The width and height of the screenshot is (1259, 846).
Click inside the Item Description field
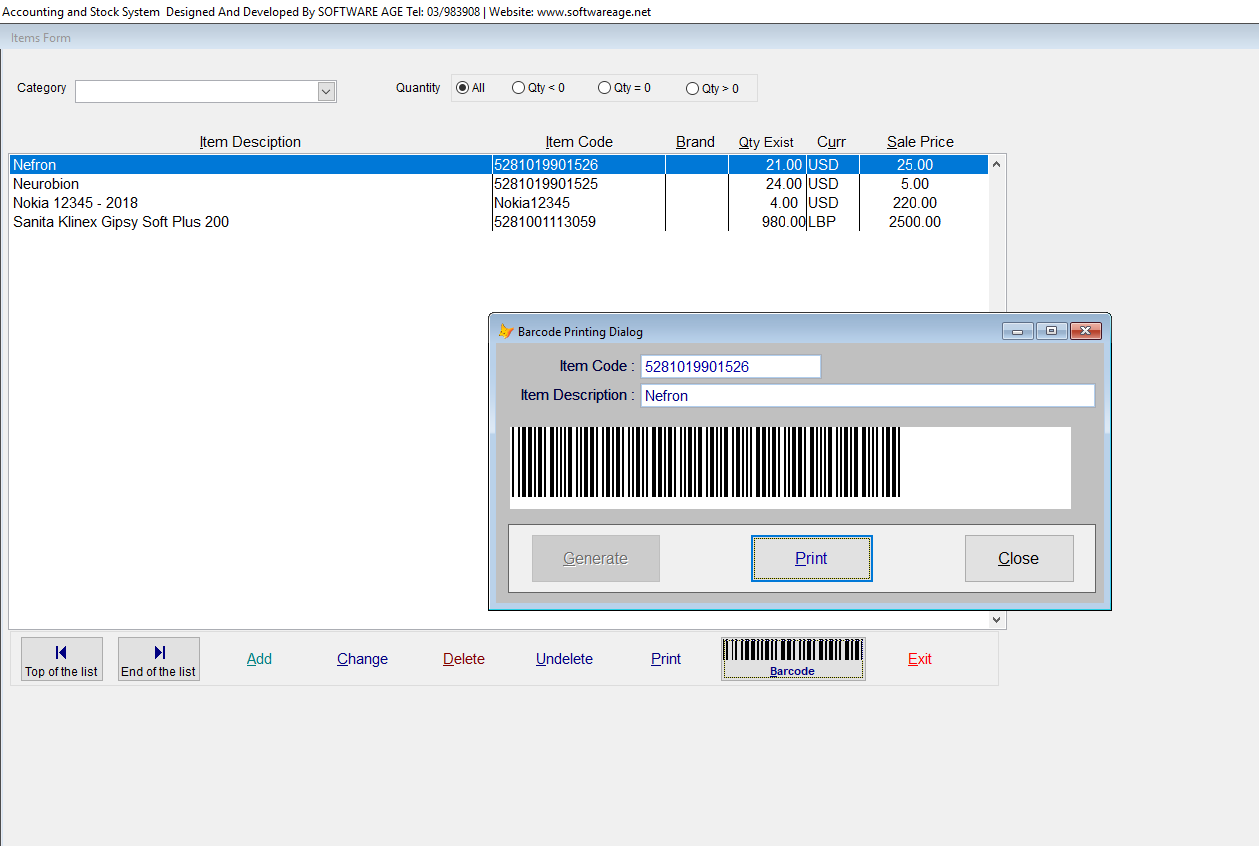click(x=866, y=395)
